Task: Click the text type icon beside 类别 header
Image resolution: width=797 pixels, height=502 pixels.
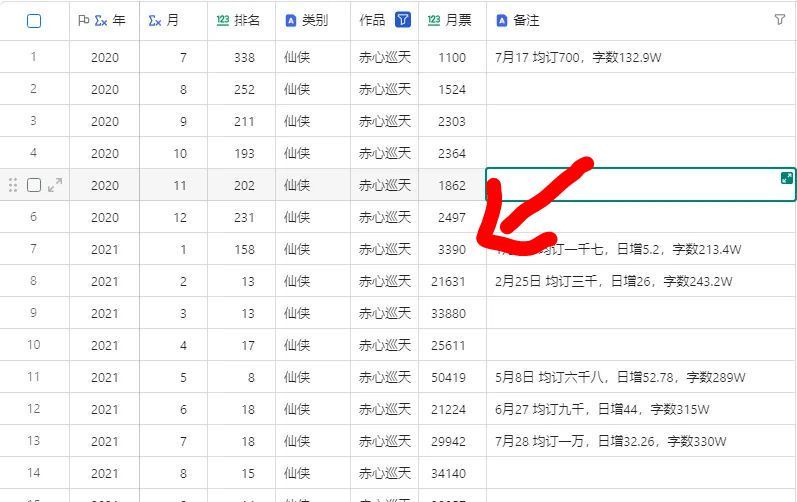Action: pyautogui.click(x=290, y=20)
